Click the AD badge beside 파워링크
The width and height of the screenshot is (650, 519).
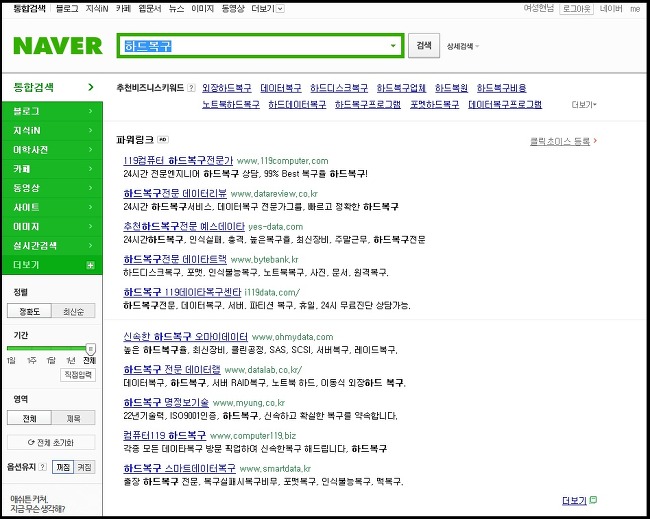pos(163,140)
